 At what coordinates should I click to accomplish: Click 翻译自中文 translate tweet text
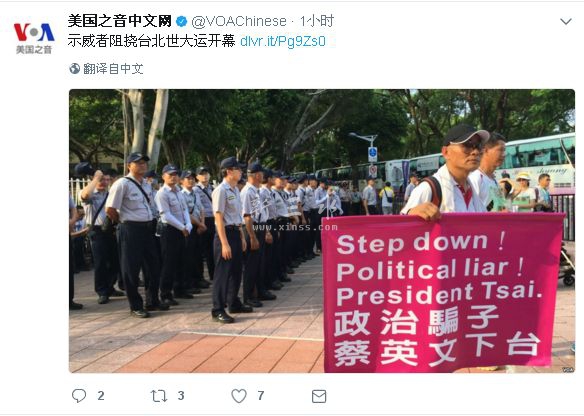click(113, 69)
